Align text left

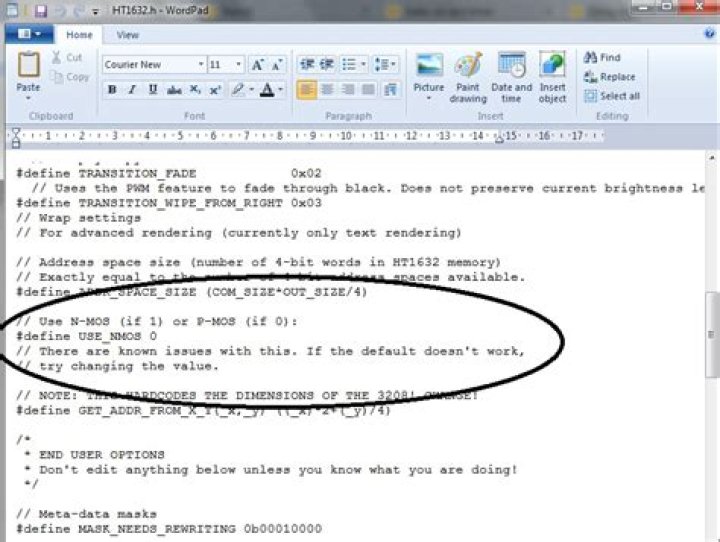[307, 90]
